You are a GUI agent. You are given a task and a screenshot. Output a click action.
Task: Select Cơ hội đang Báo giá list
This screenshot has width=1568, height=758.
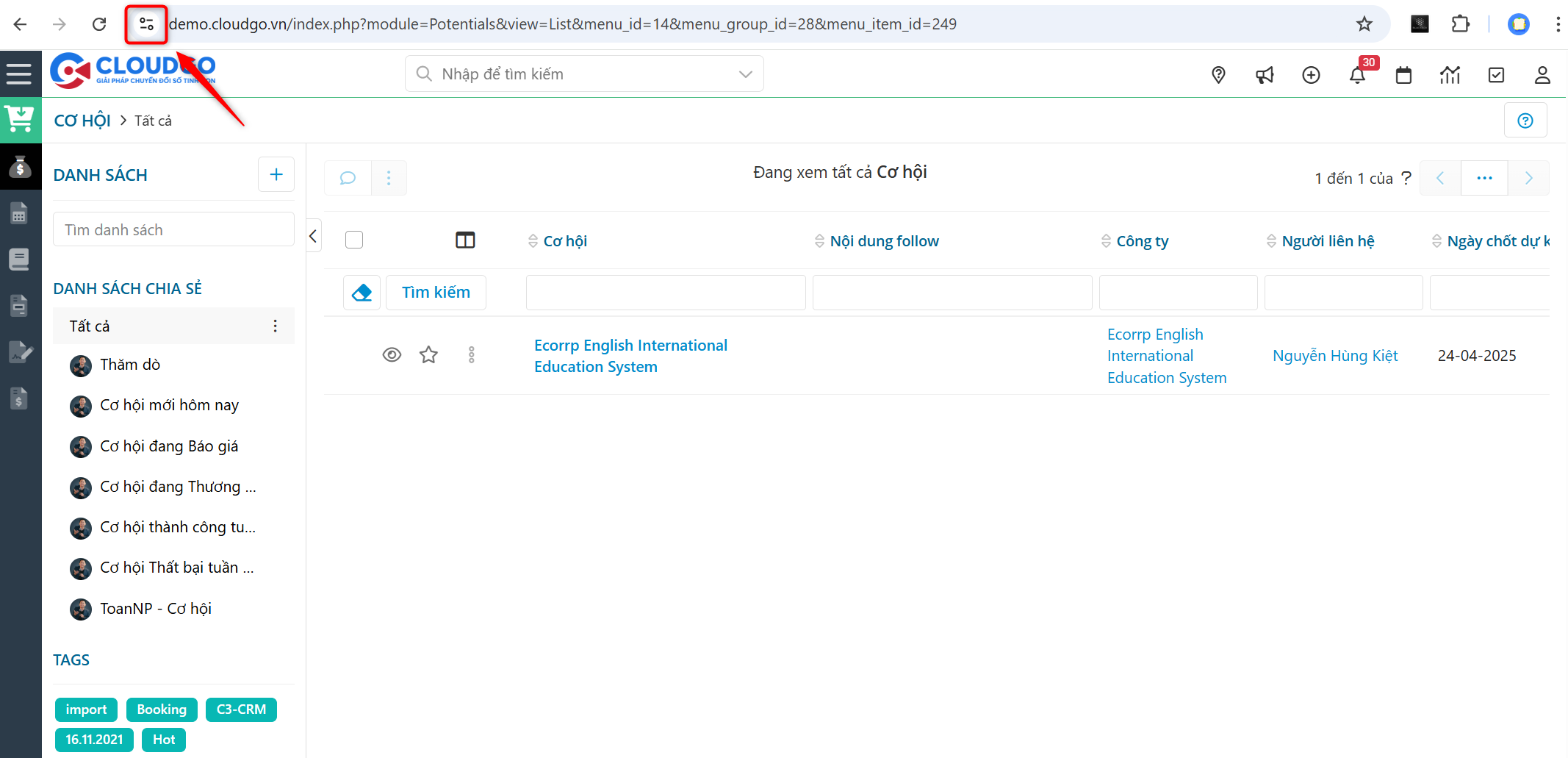click(169, 446)
